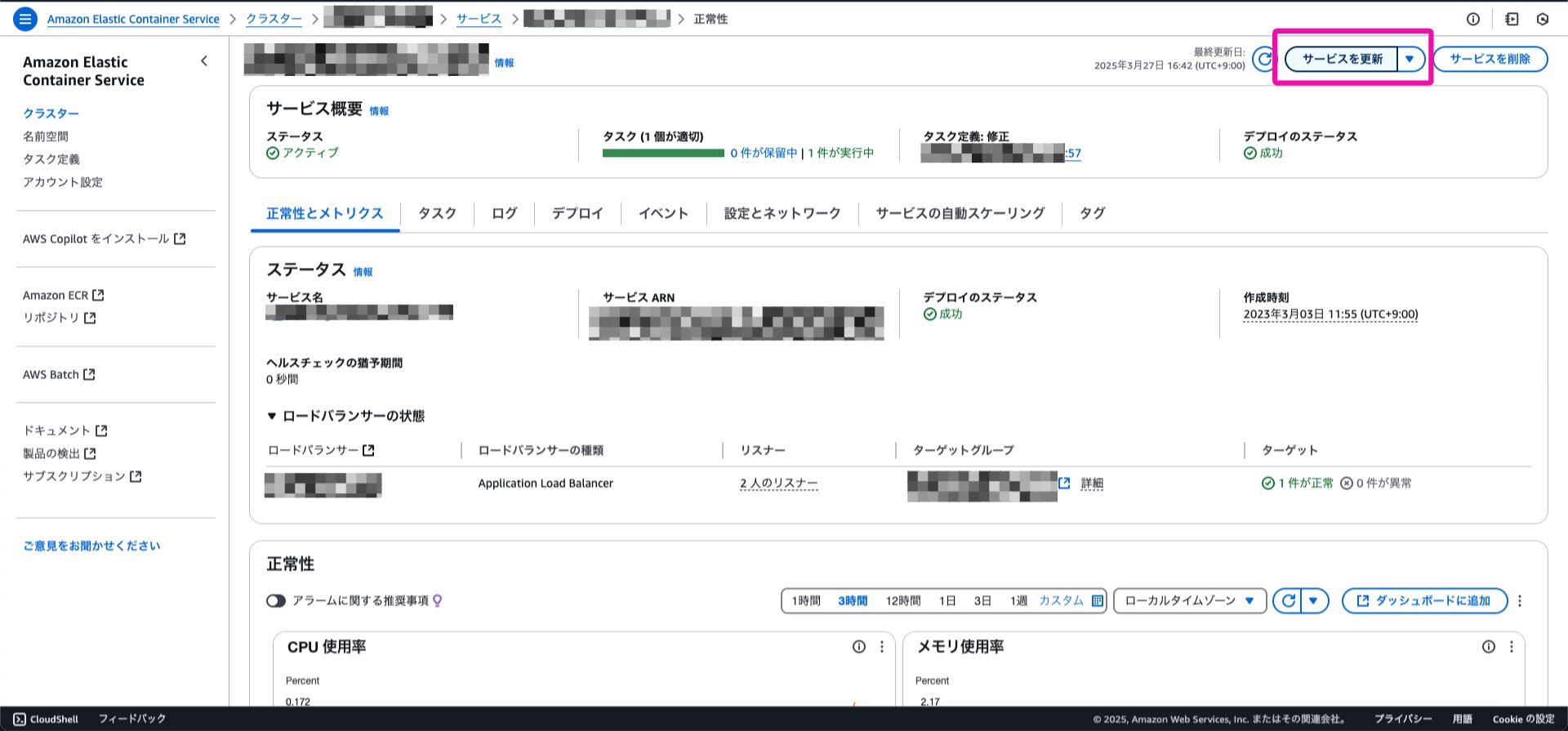1568x731 pixels.
Task: Click the サービスを更新 button
Action: click(1342, 59)
